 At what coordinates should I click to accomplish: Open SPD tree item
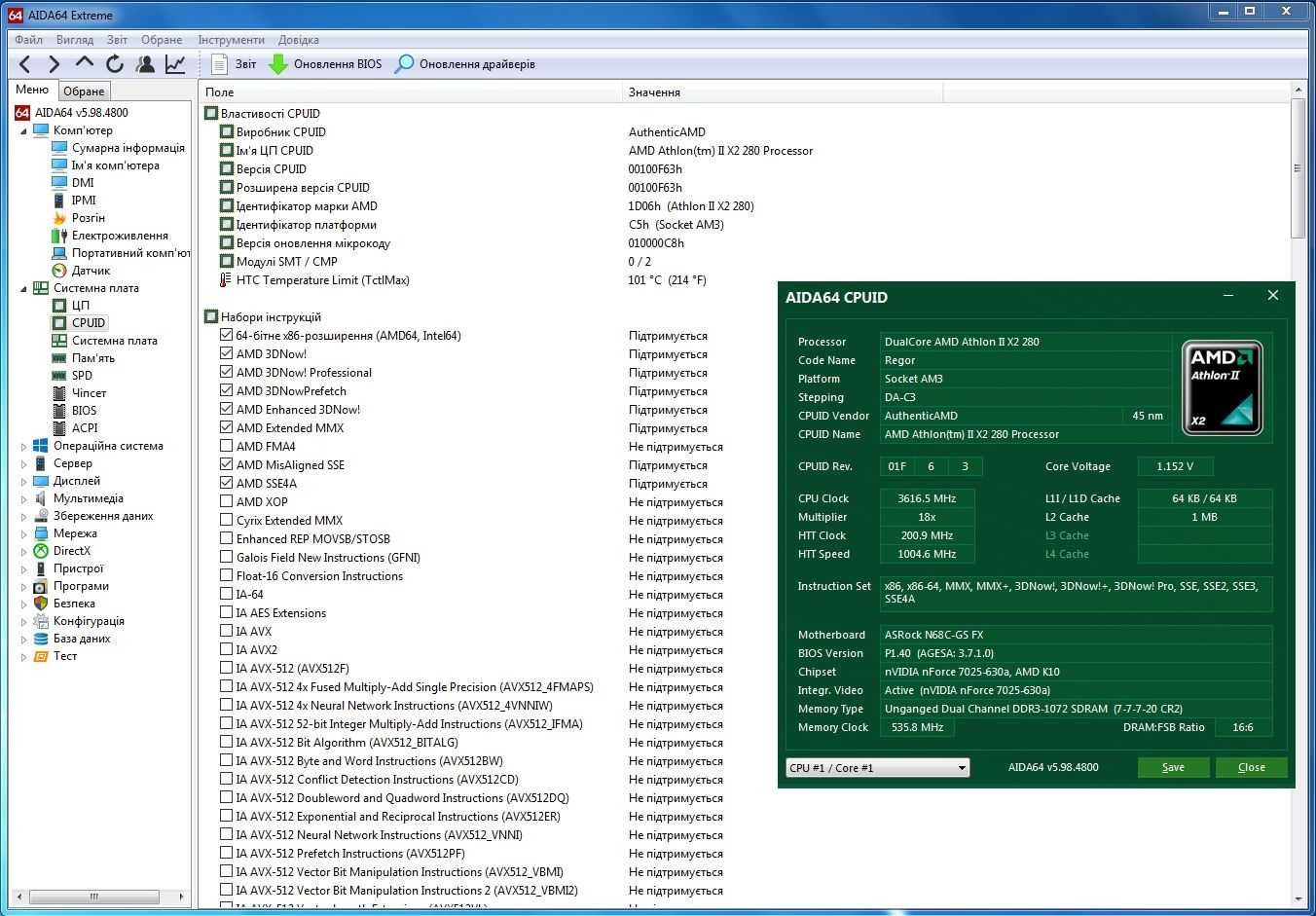tap(82, 376)
